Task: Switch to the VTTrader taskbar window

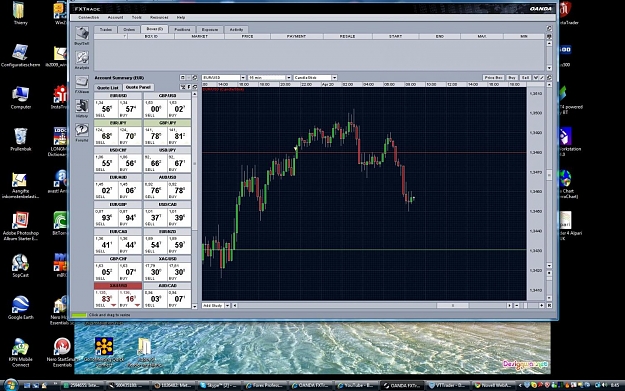Action: (447, 385)
